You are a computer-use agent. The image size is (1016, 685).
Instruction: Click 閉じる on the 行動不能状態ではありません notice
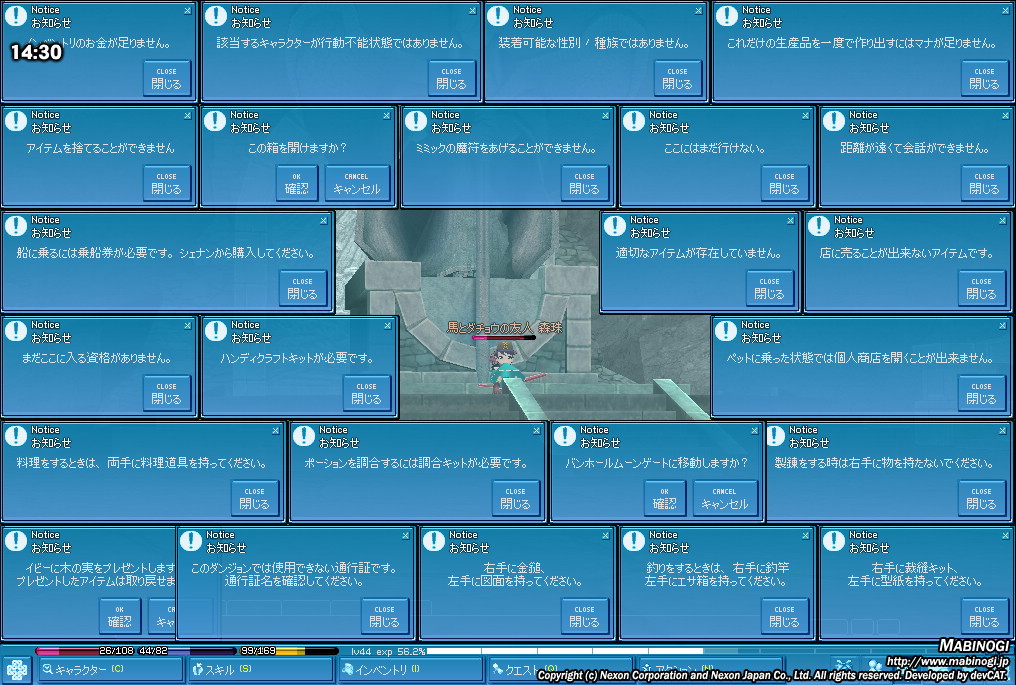[451, 78]
